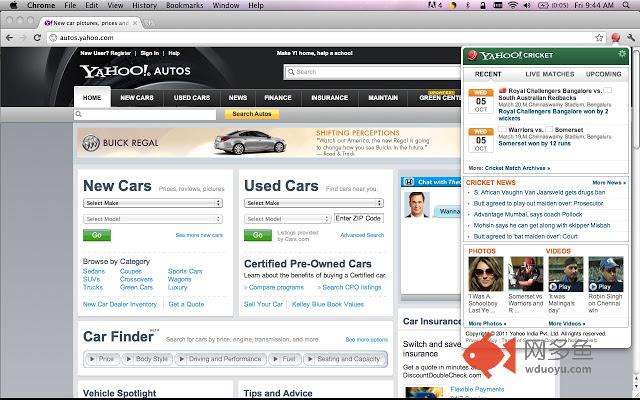Viewport: 640px width, 400px height.
Task: Click Sign In link in header
Action: point(149,53)
